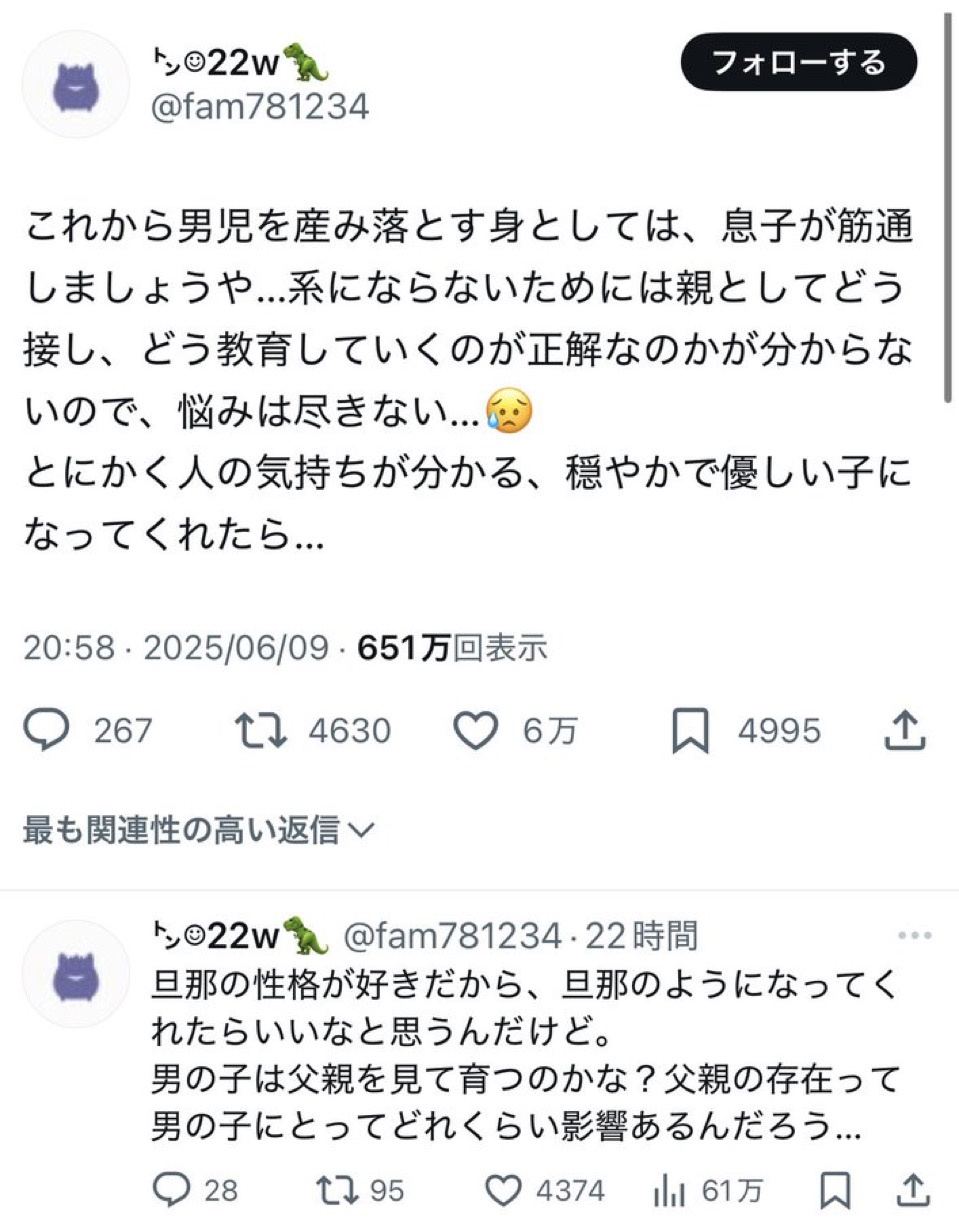The width and height of the screenshot is (959, 1221).
Task: Click the 651万回表示 view count
Action: pyautogui.click(x=452, y=648)
